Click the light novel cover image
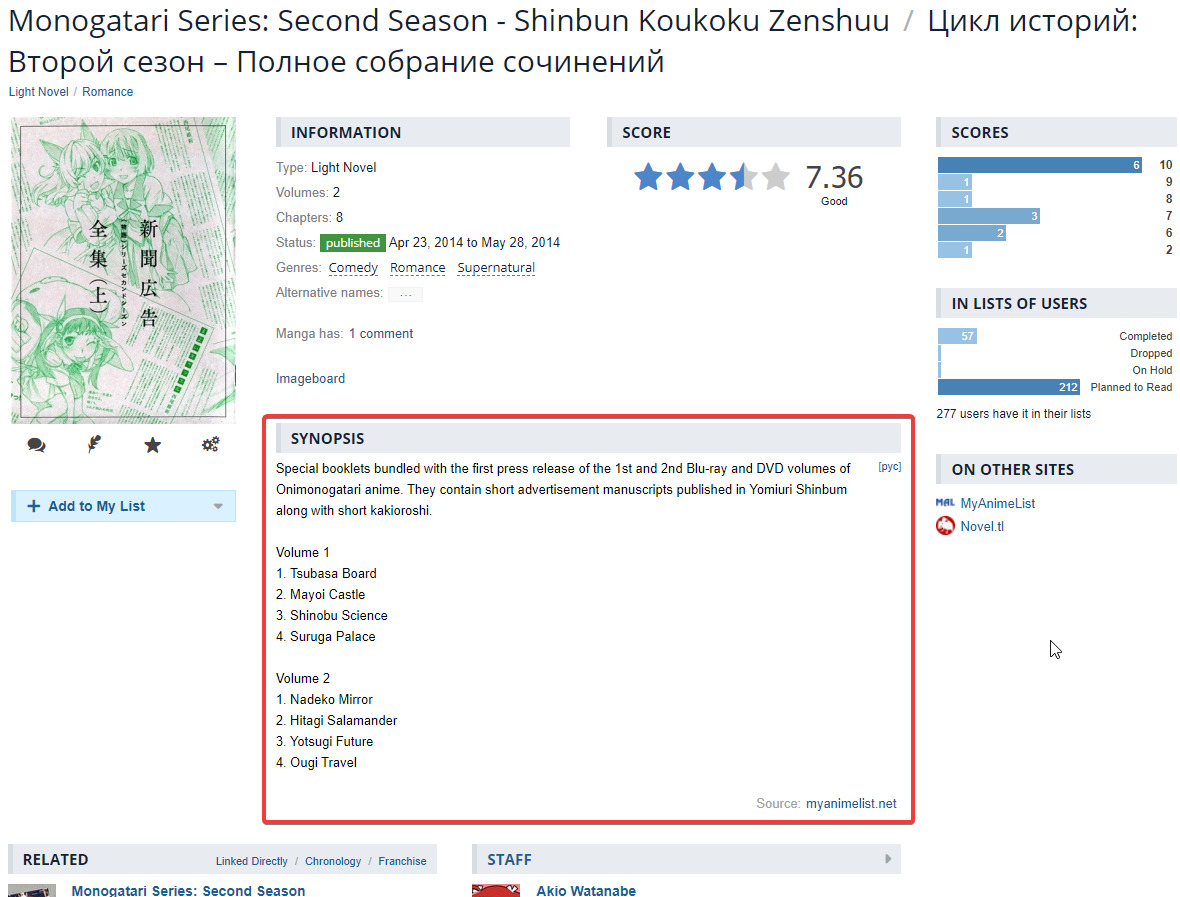Screen dimensions: 1180x897 tap(123, 270)
